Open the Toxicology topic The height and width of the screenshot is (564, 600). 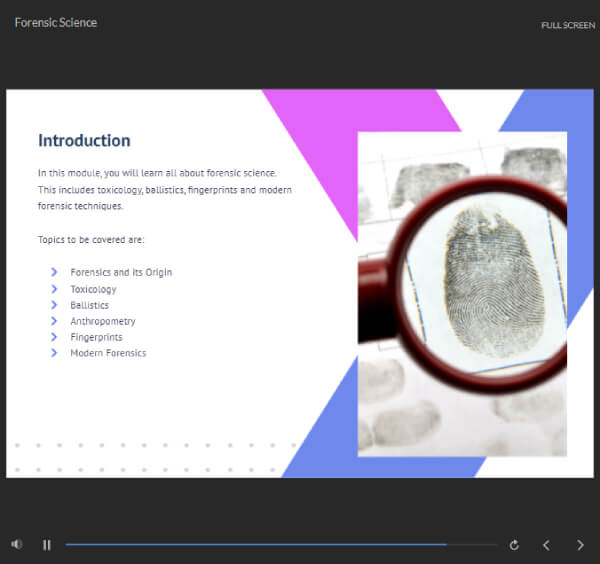[93, 289]
